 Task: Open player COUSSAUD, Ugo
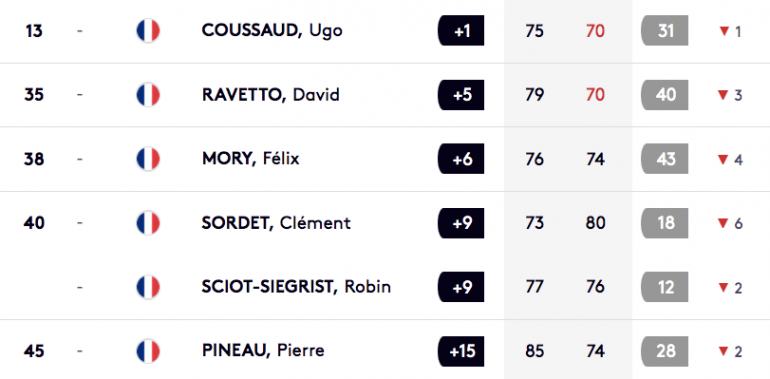(x=272, y=31)
